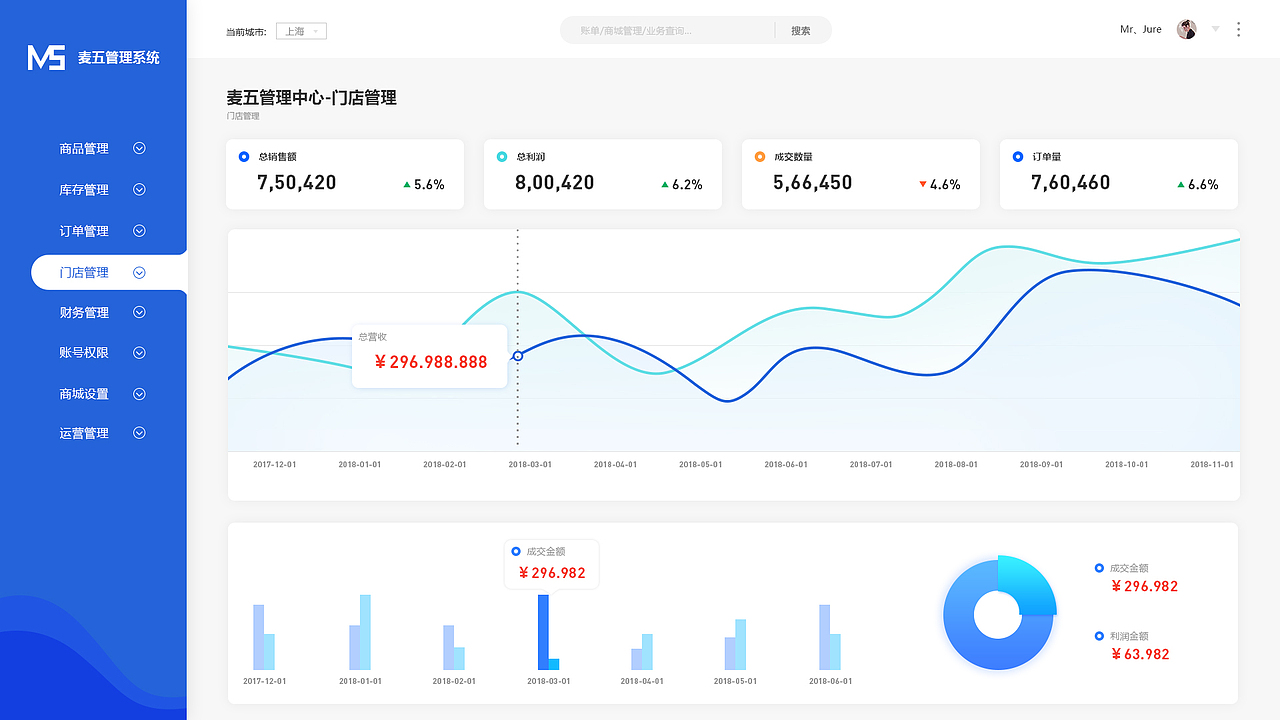Click the red down arrow by 4.6%

(923, 184)
